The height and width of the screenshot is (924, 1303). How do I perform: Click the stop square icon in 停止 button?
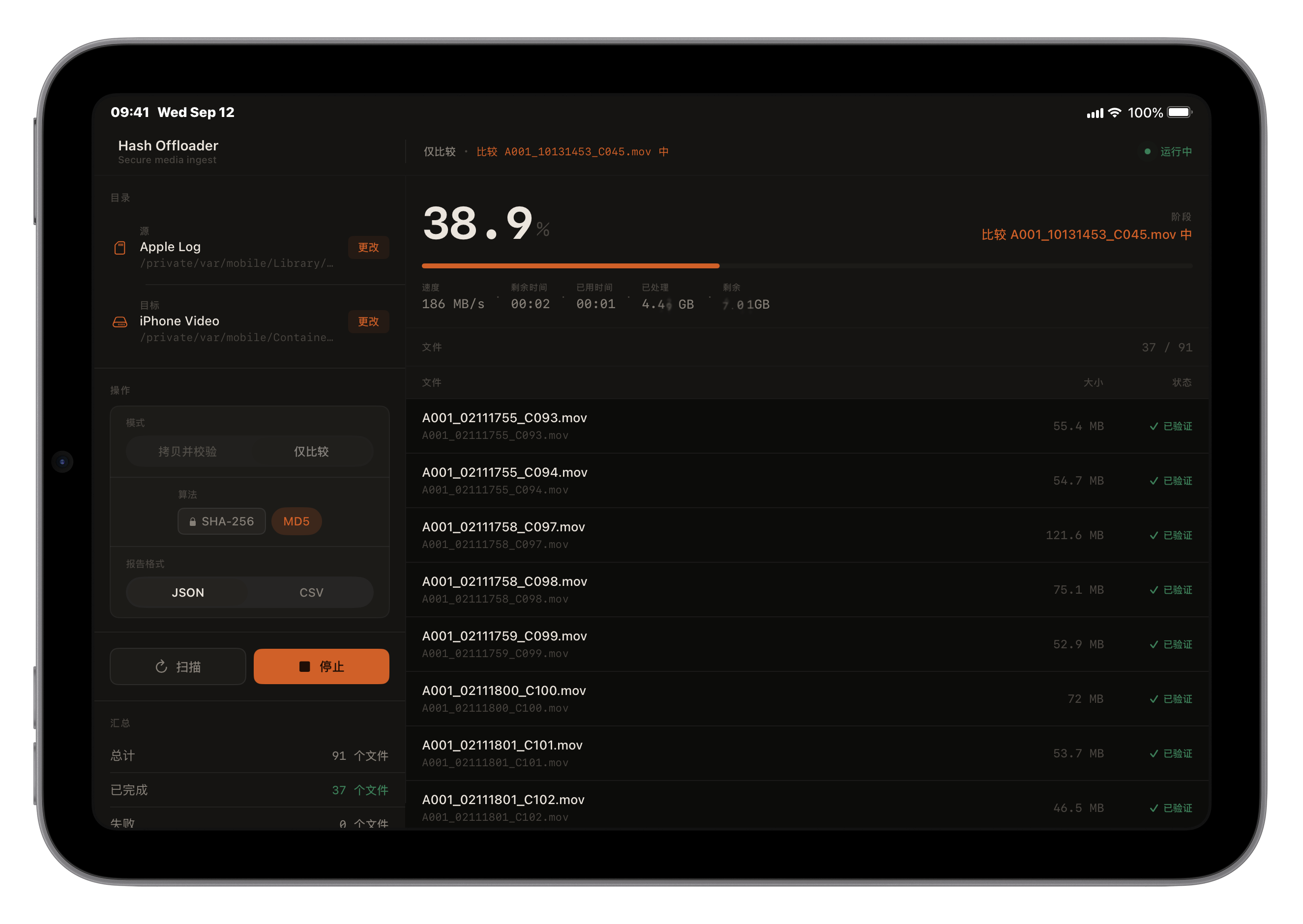pyautogui.click(x=304, y=666)
